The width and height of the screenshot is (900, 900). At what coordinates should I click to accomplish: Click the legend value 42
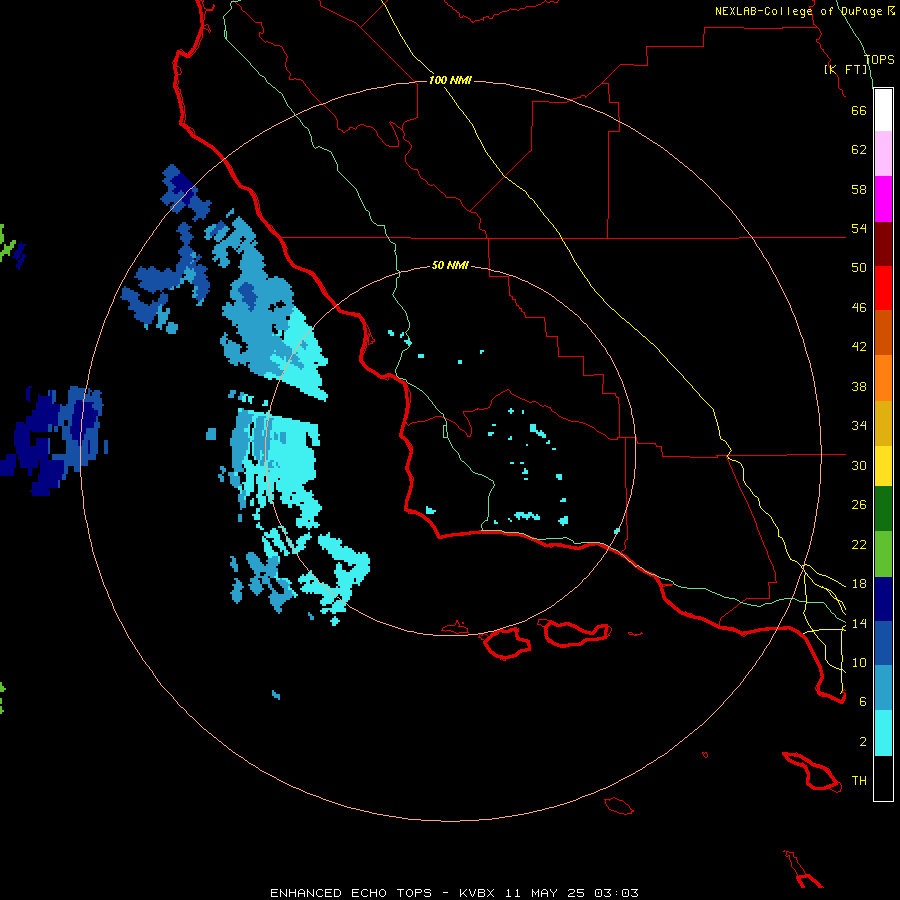tap(859, 346)
